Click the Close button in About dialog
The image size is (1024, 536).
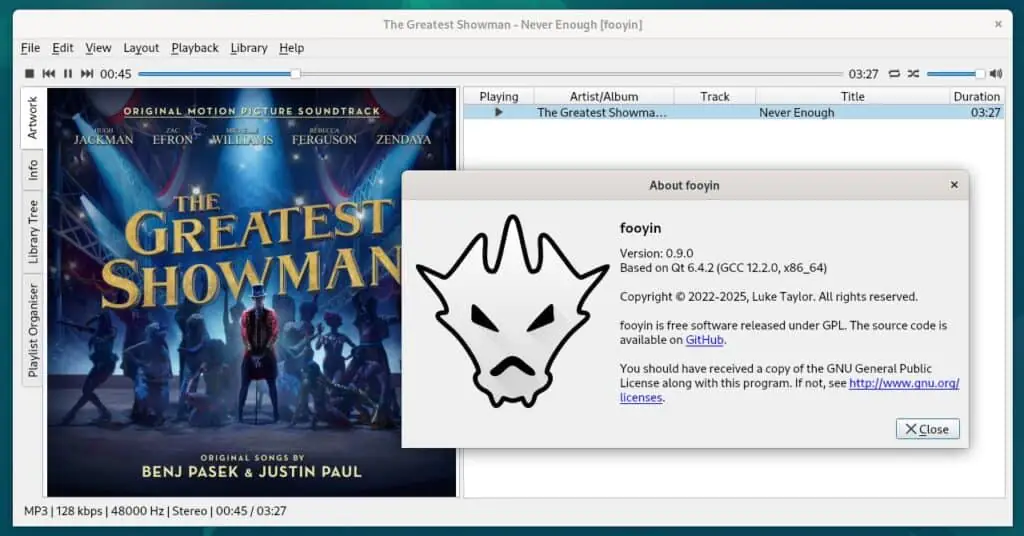[927, 429]
